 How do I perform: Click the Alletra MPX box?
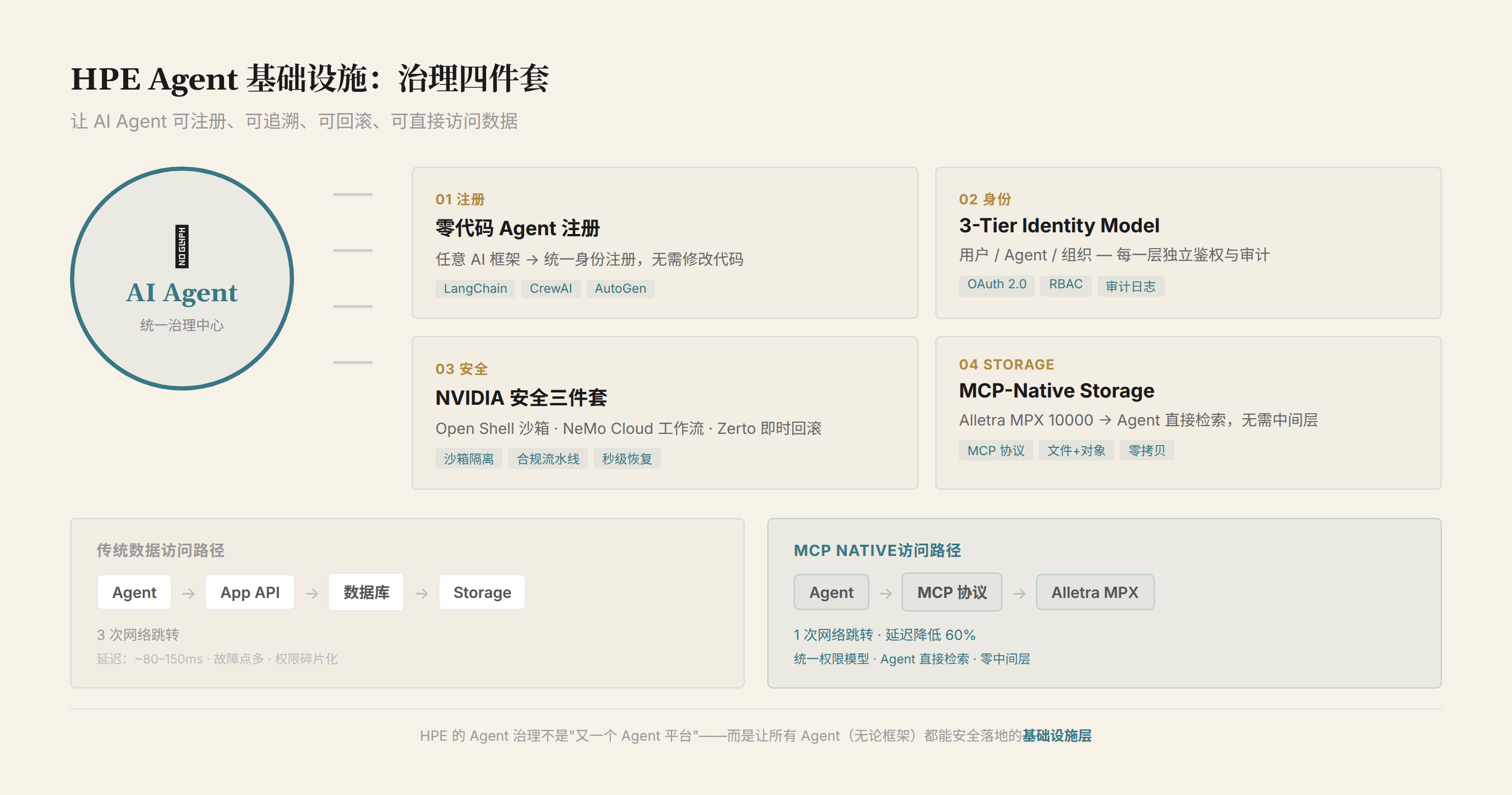[x=1095, y=592]
